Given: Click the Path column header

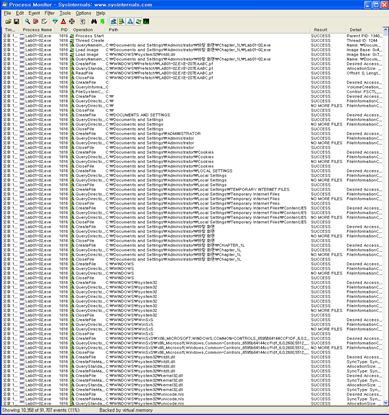Looking at the screenshot, I should click(207, 30).
